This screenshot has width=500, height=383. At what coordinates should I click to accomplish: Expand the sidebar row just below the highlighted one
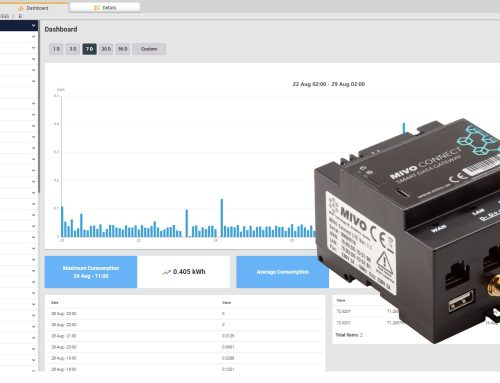(33, 37)
